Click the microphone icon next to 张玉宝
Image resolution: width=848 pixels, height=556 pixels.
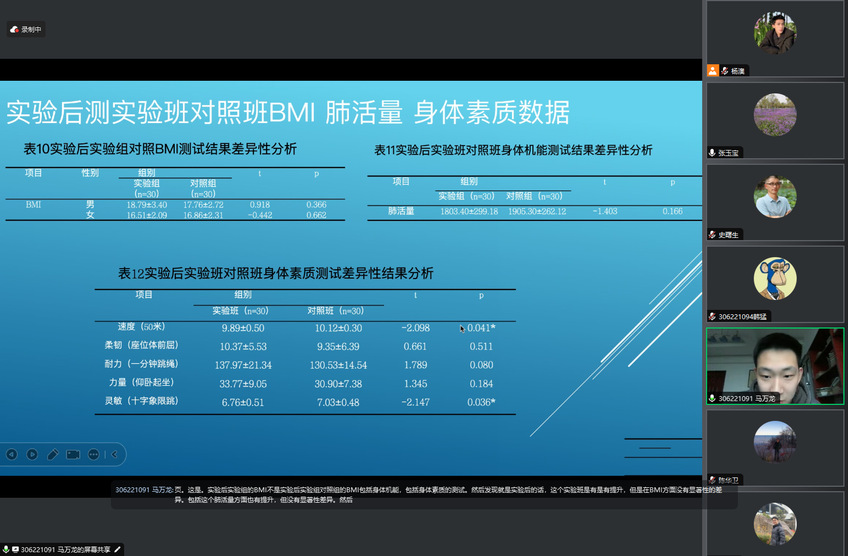712,153
